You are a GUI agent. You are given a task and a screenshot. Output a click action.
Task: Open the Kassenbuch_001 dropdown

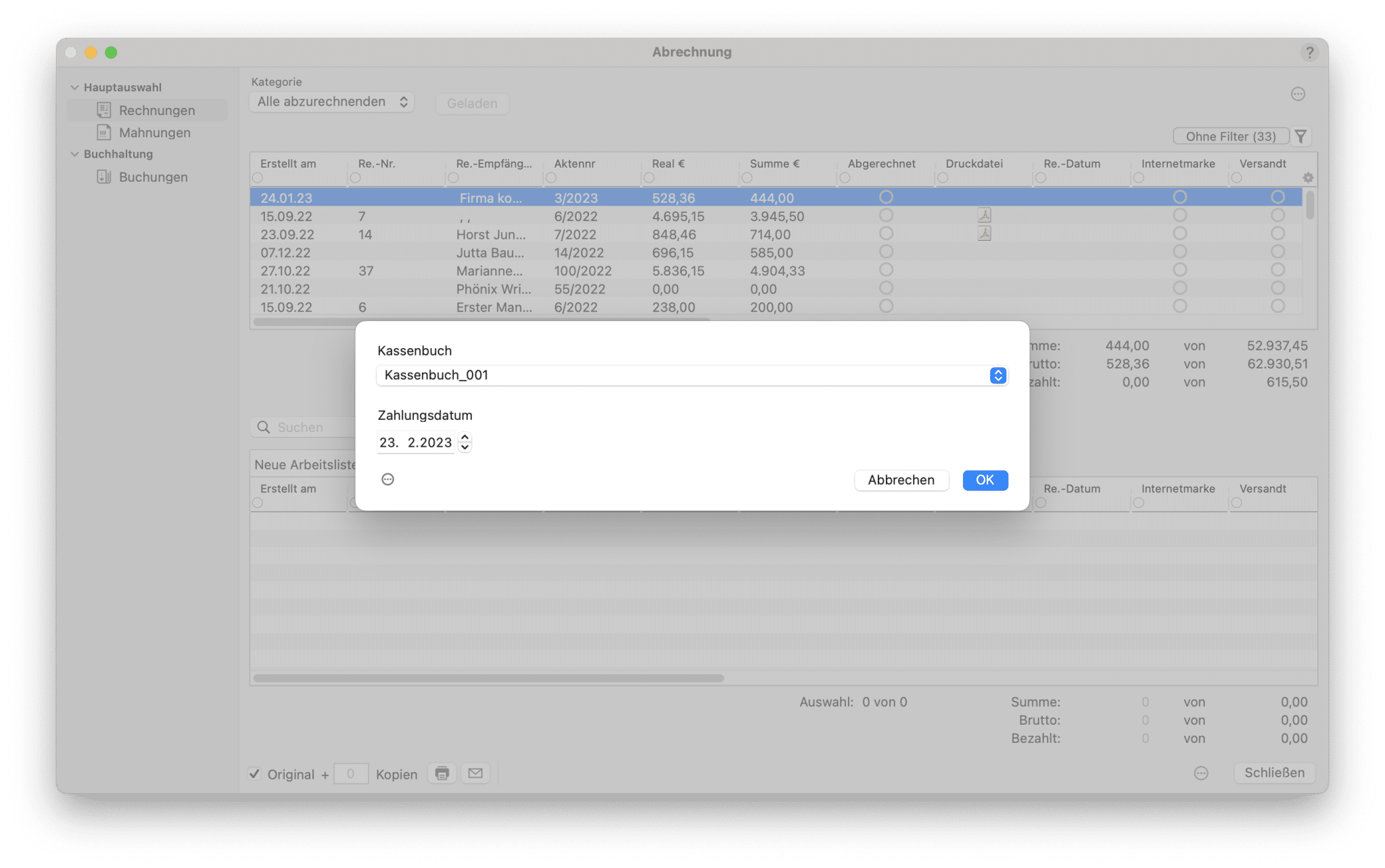(x=692, y=375)
